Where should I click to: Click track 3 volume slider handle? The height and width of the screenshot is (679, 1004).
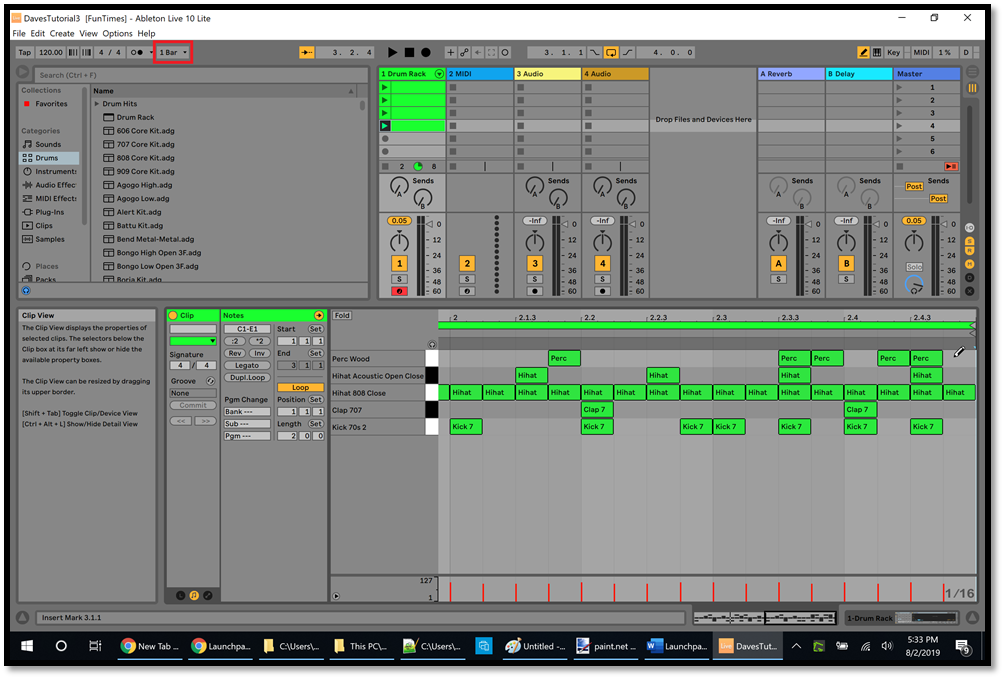coord(565,224)
